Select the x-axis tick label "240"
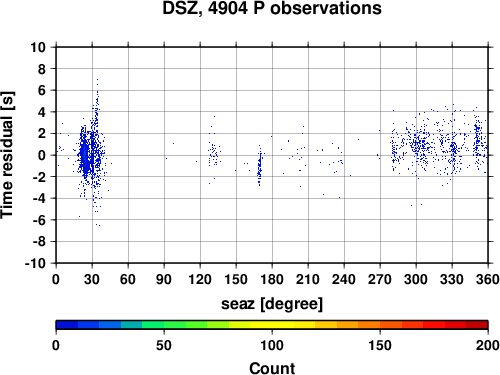 coord(344,279)
